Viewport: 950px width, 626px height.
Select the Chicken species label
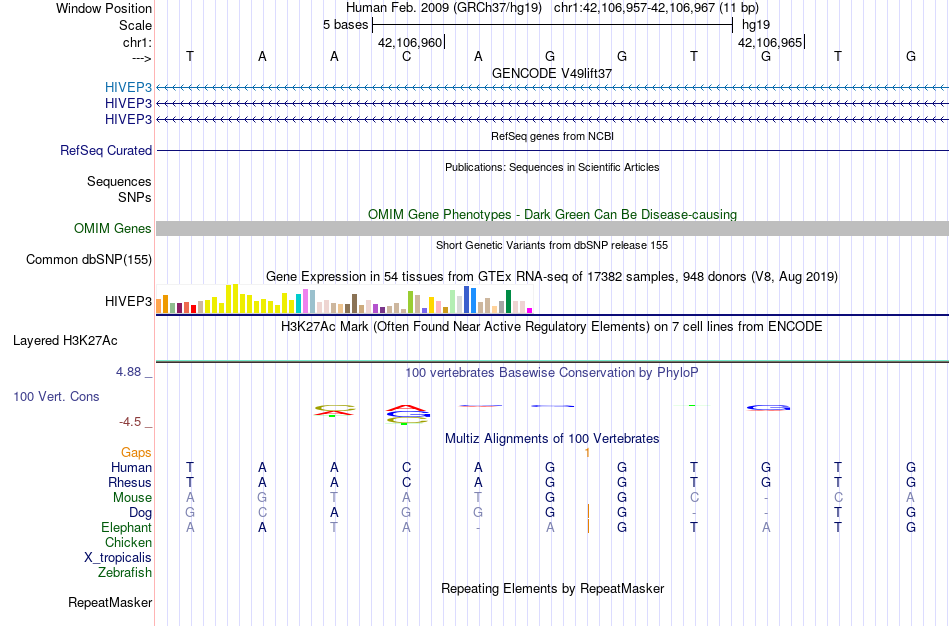(128, 542)
